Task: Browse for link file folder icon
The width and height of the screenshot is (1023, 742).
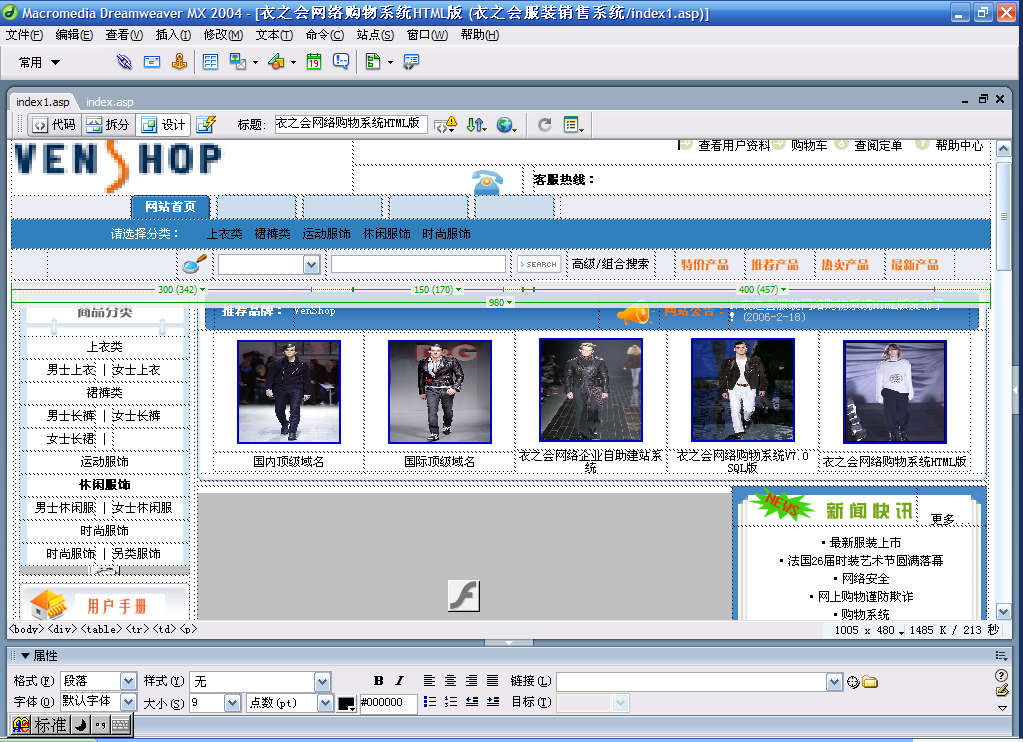Action: pyautogui.click(x=870, y=682)
